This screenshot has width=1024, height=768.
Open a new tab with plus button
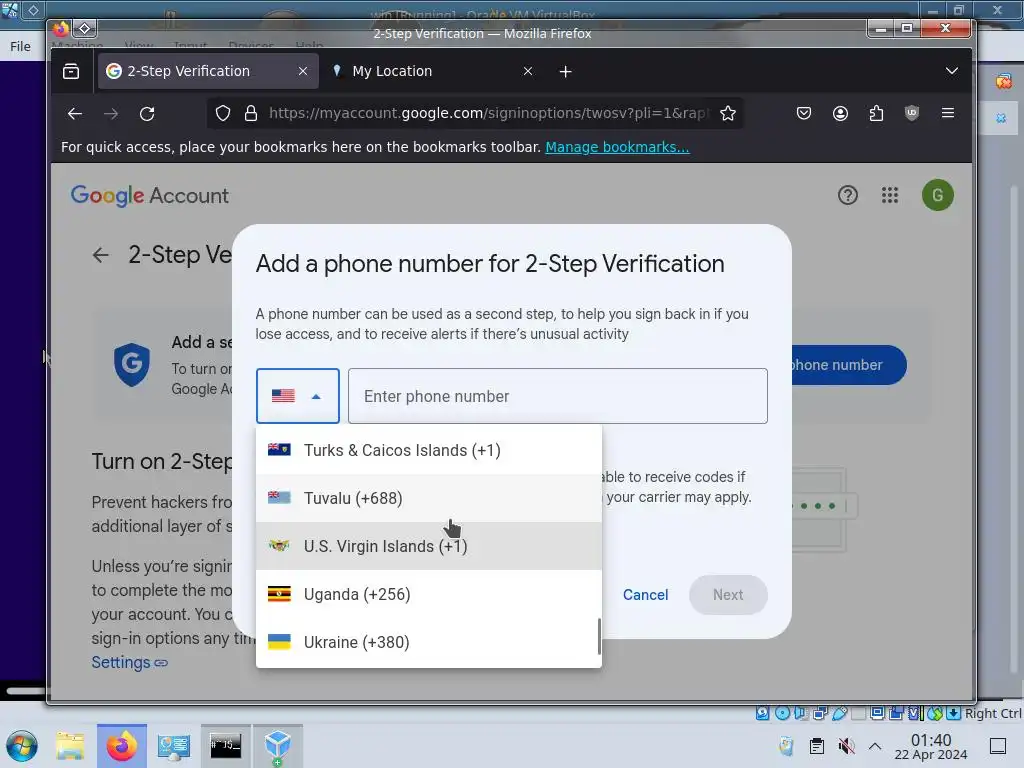point(566,71)
